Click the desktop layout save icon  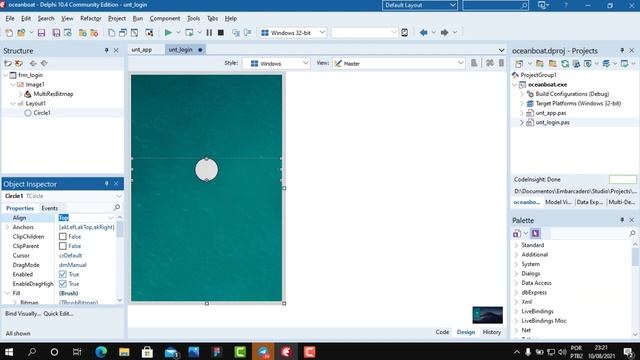coord(542,5)
